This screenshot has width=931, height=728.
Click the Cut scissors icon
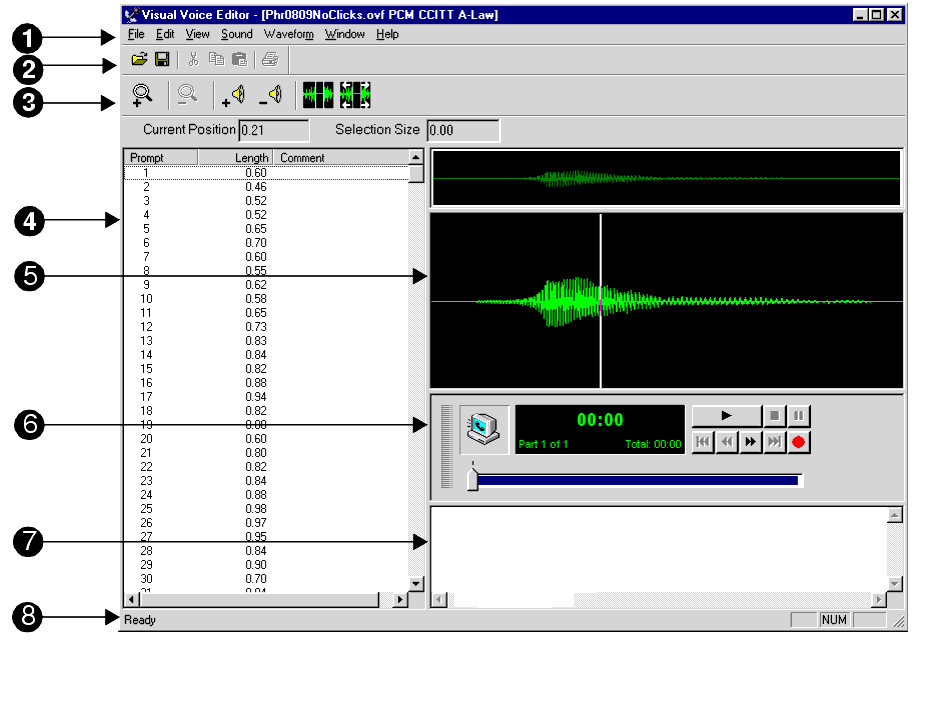(193, 59)
